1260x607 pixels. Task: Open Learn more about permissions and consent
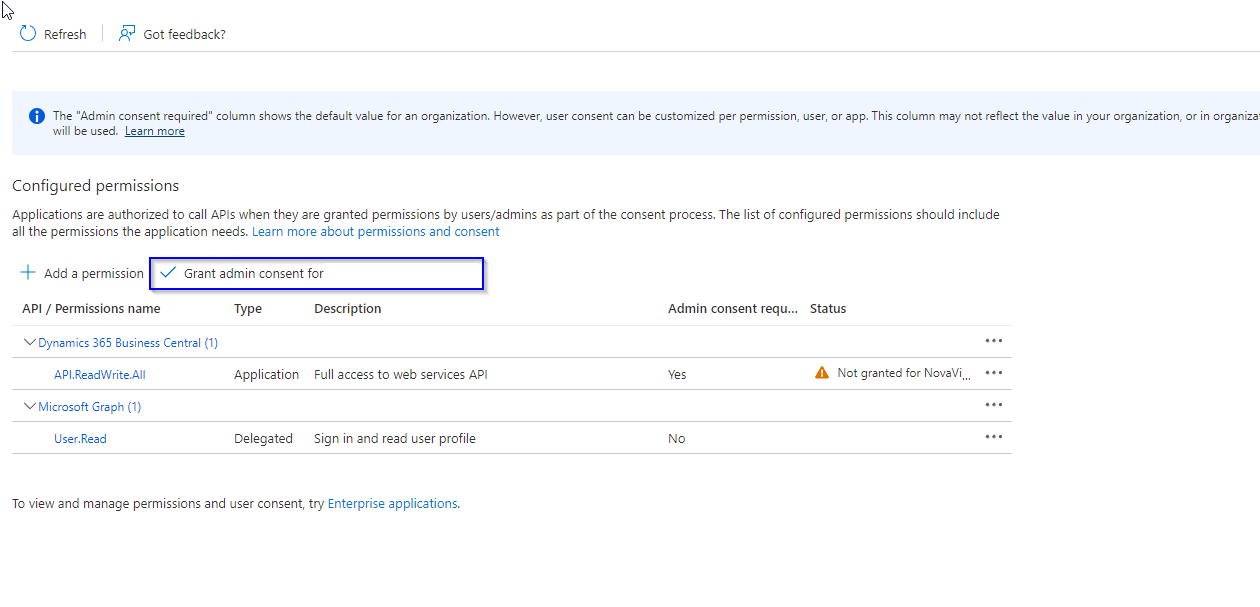[375, 231]
